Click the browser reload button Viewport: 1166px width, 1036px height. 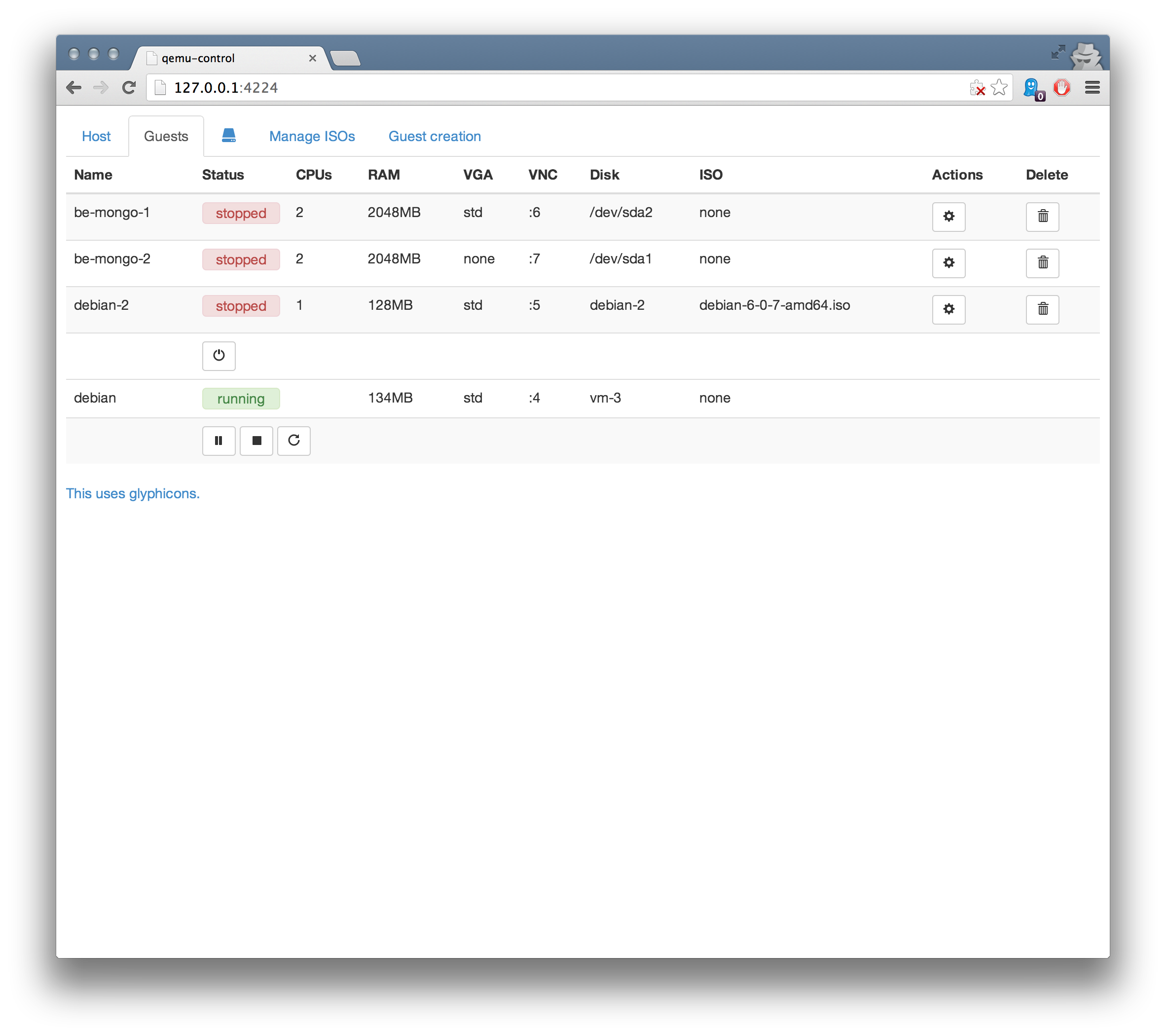point(129,87)
